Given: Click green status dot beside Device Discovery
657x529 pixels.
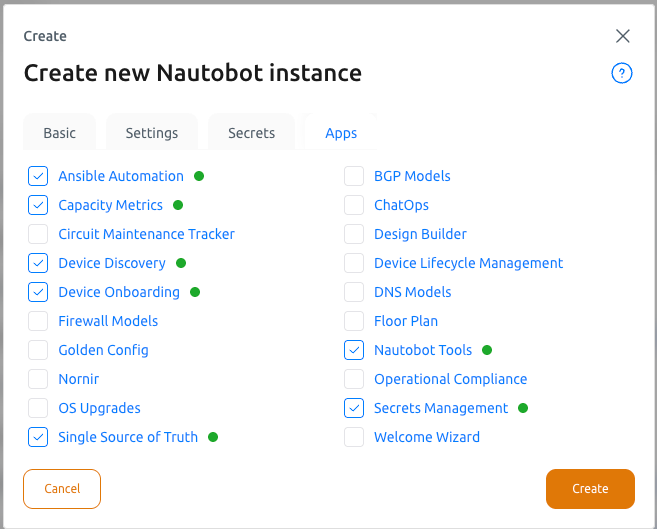Looking at the screenshot, I should (181, 263).
